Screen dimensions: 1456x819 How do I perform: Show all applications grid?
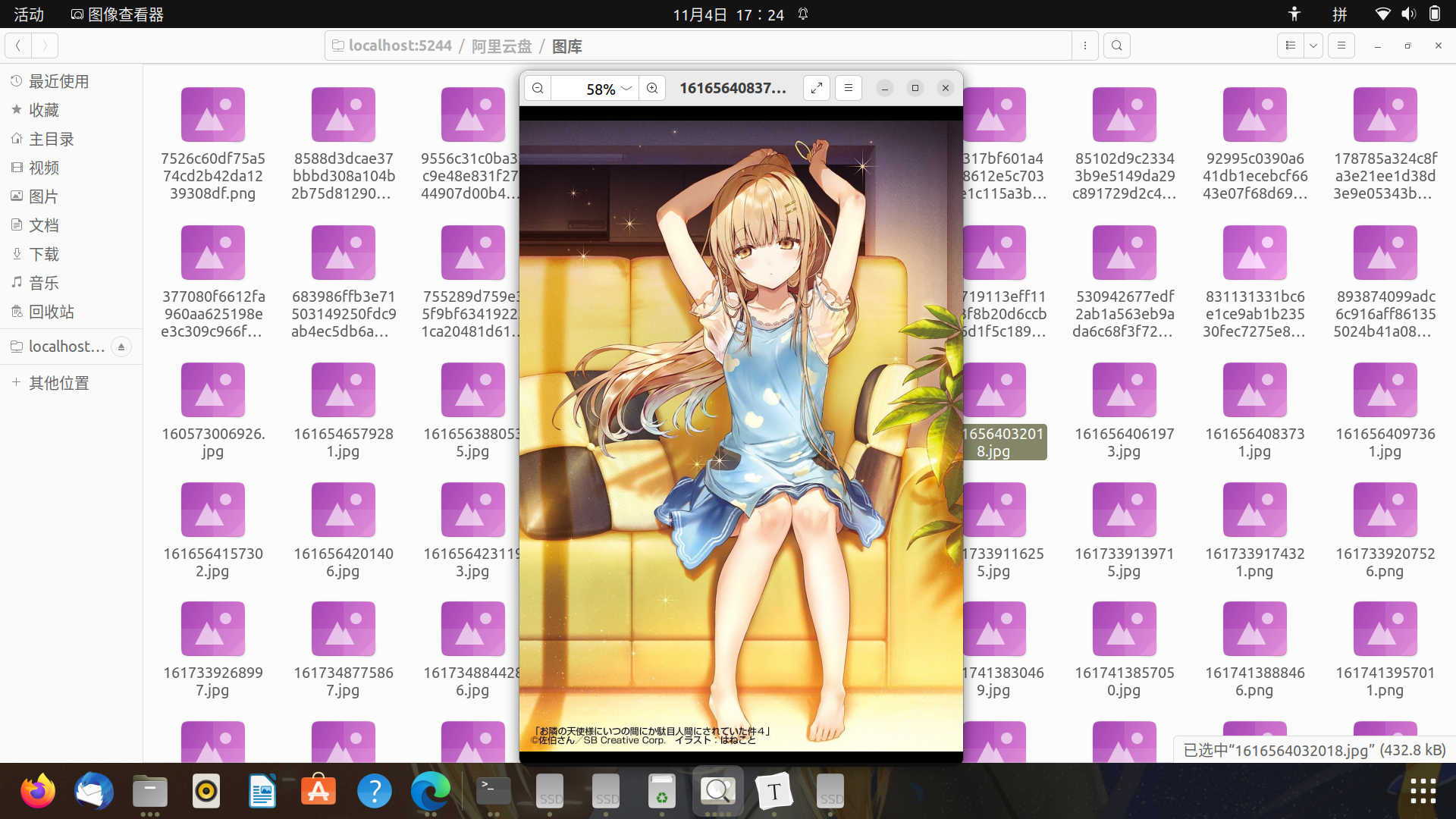(x=1423, y=791)
